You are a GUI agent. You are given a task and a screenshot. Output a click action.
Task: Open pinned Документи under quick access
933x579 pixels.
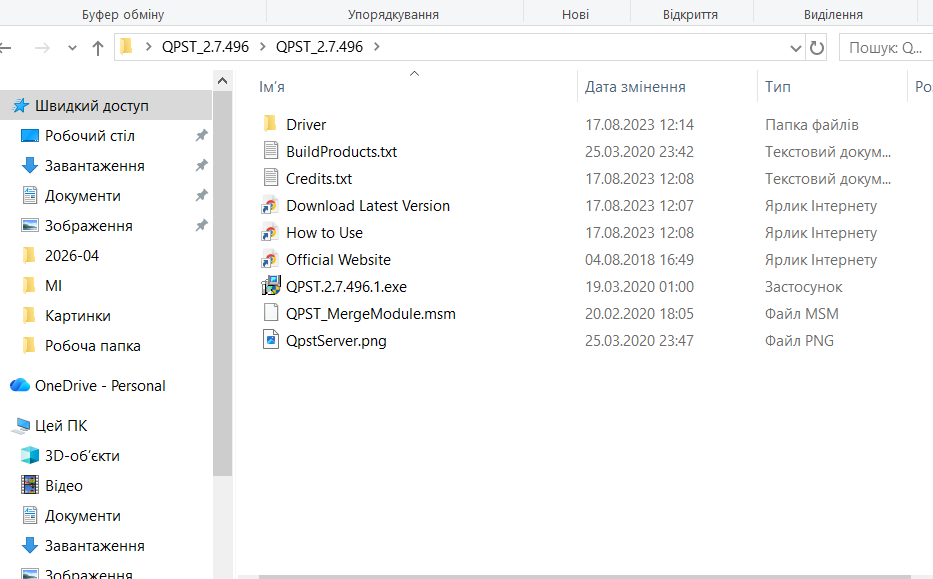83,196
